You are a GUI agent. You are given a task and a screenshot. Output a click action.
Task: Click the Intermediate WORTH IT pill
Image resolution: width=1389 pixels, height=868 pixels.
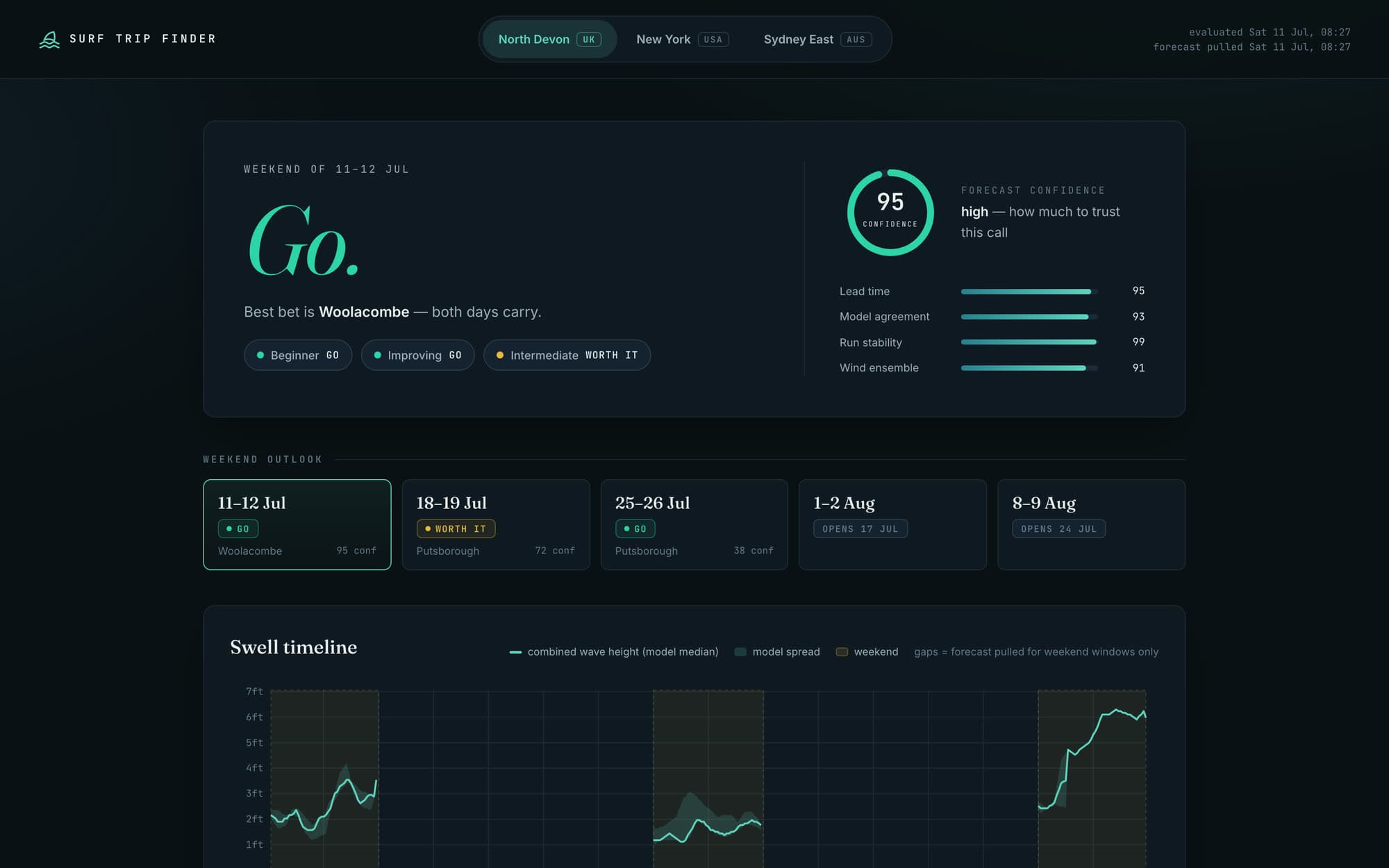tap(567, 355)
